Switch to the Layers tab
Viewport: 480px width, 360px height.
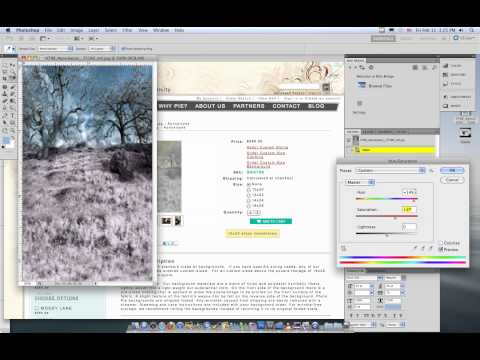[x=353, y=132]
